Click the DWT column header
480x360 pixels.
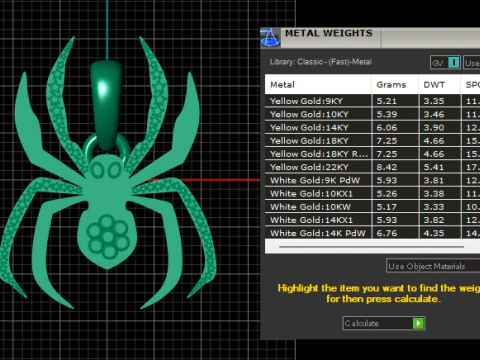440,84
